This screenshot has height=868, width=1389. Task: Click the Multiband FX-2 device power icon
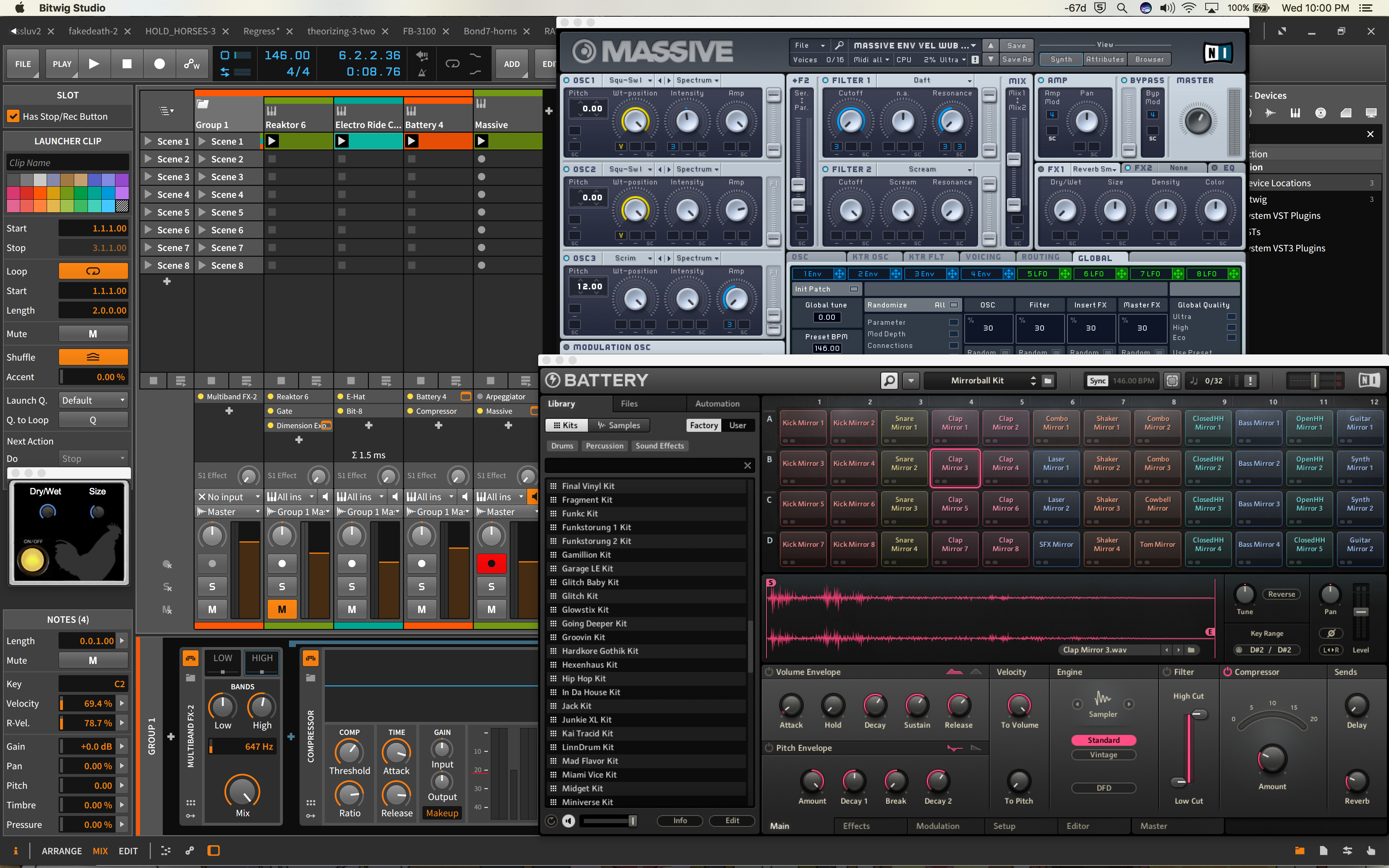[191, 658]
